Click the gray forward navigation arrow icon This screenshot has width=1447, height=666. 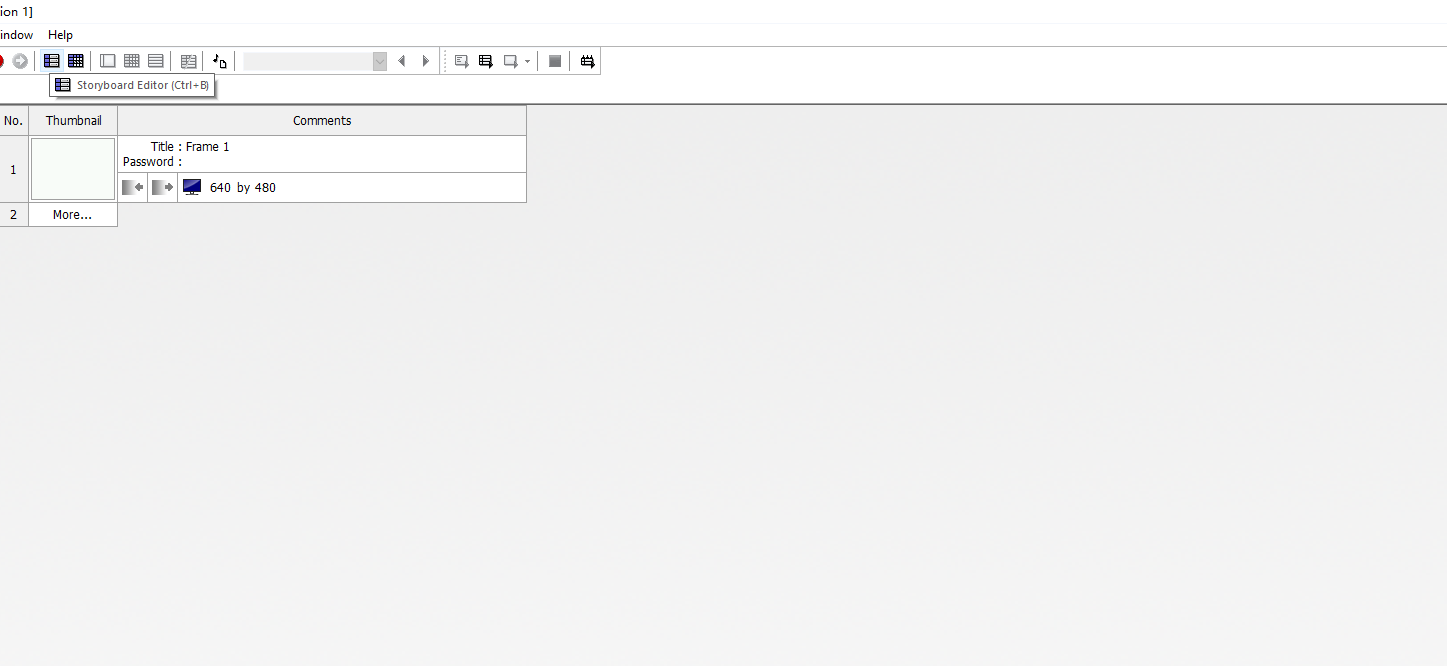coord(20,61)
